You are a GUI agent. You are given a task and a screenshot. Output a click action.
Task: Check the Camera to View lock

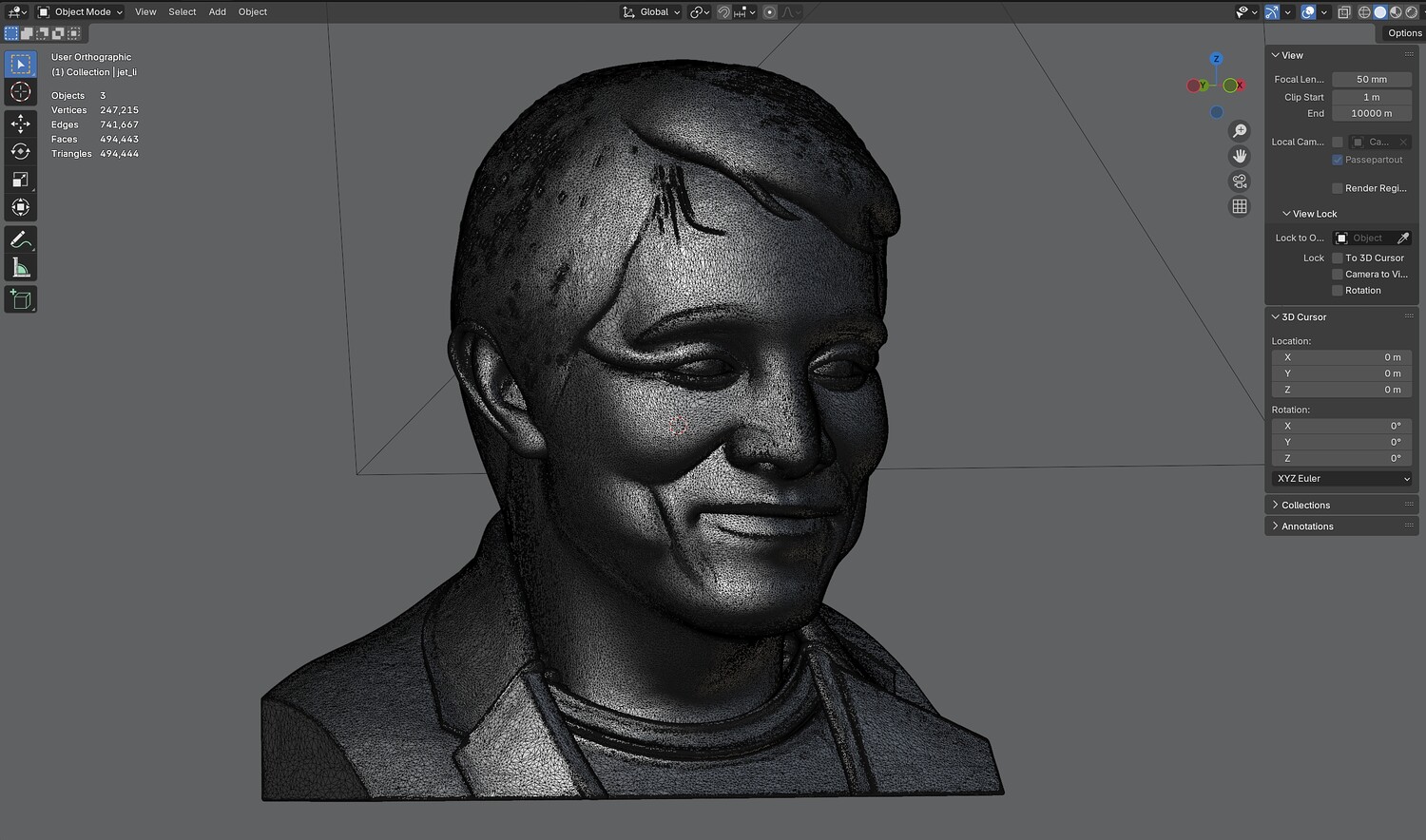click(1338, 275)
